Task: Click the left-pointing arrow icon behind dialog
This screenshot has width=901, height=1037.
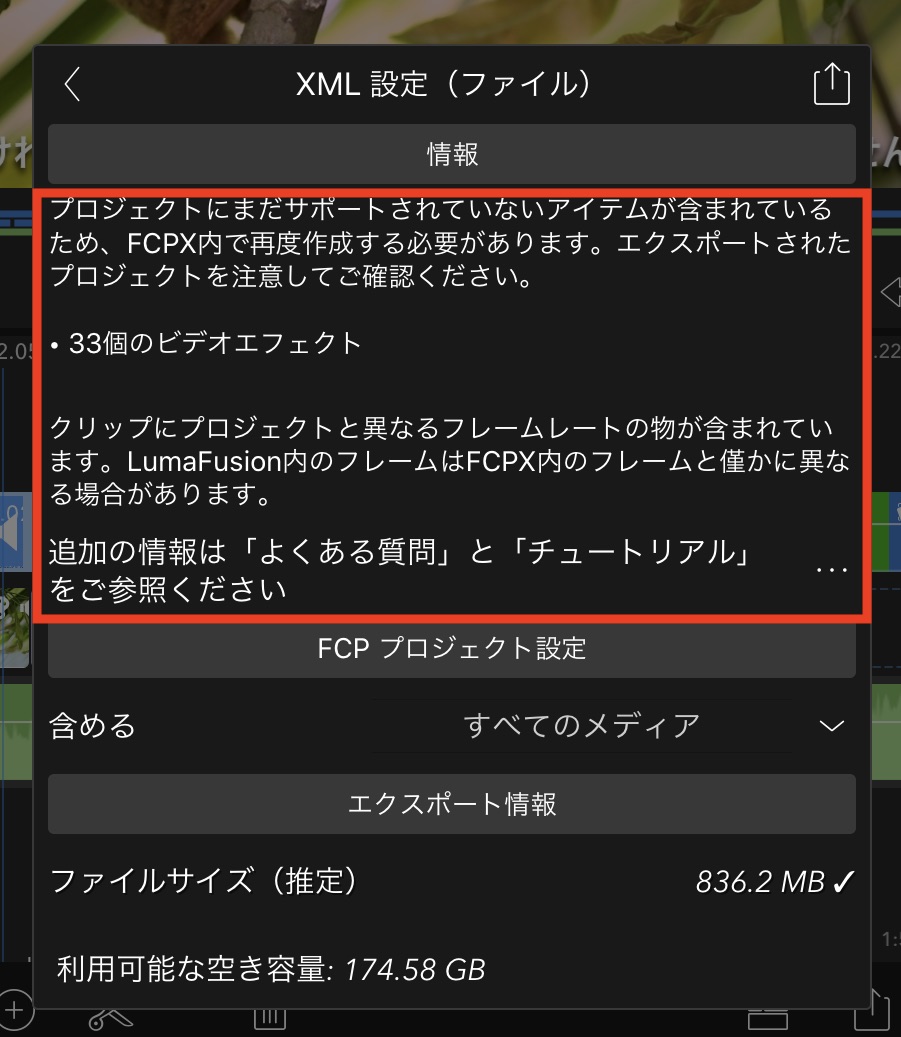Action: click(890, 292)
